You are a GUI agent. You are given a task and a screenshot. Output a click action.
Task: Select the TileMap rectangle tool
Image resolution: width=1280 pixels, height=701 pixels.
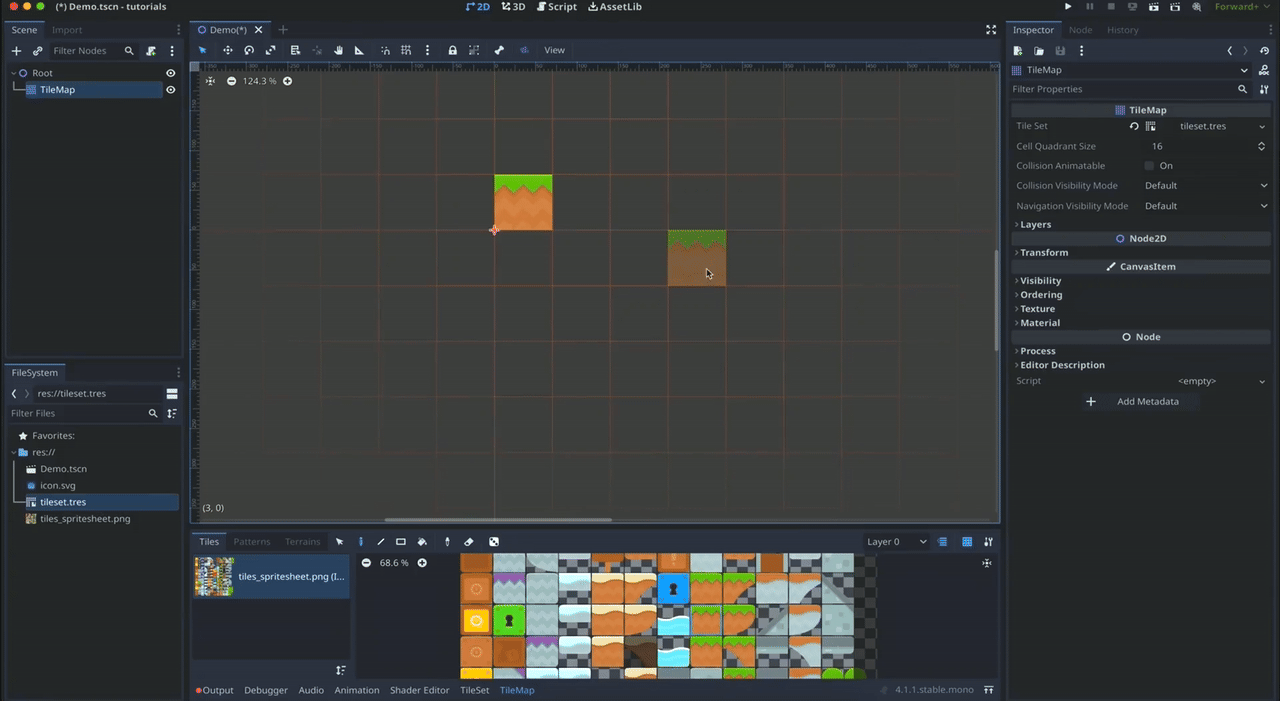[x=401, y=542]
